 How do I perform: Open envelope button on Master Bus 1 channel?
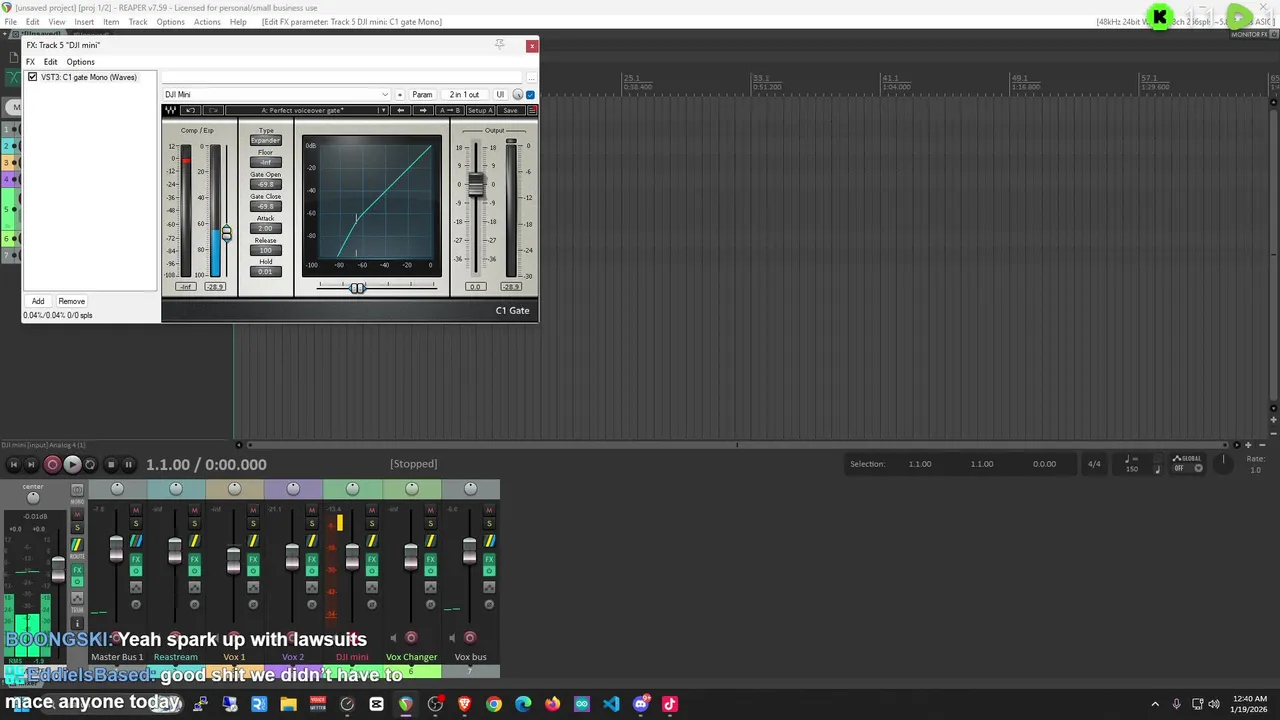[x=136, y=587]
